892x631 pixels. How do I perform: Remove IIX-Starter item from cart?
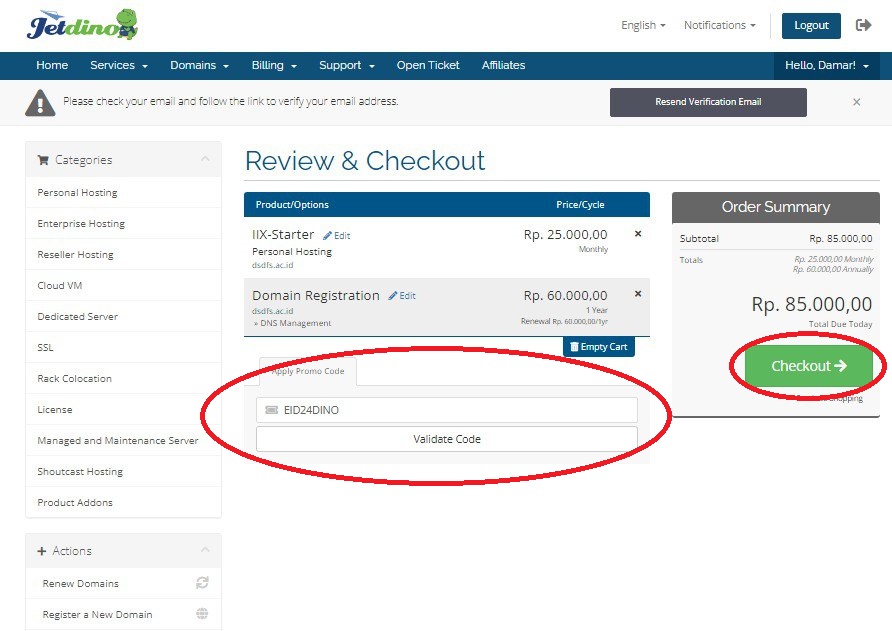(x=638, y=234)
